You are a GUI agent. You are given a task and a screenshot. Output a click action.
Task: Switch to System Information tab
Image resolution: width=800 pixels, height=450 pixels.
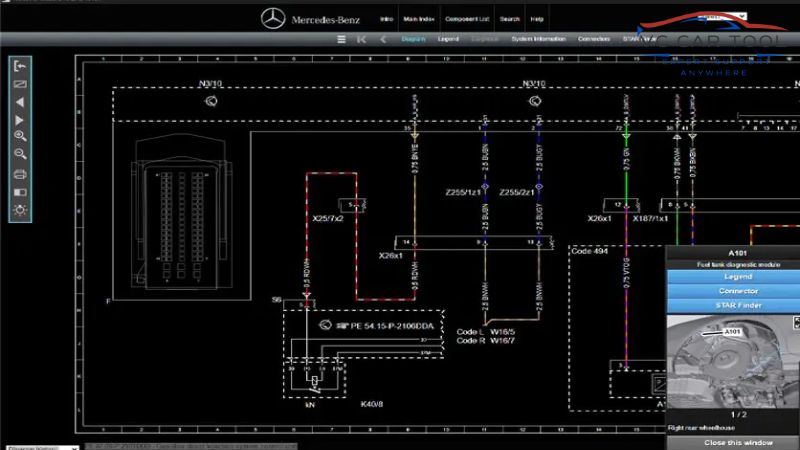[538, 40]
